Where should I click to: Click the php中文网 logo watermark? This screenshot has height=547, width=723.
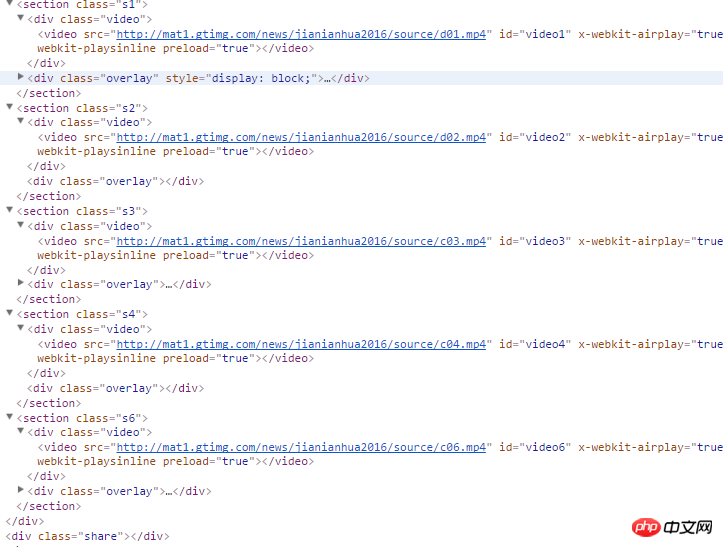click(672, 527)
